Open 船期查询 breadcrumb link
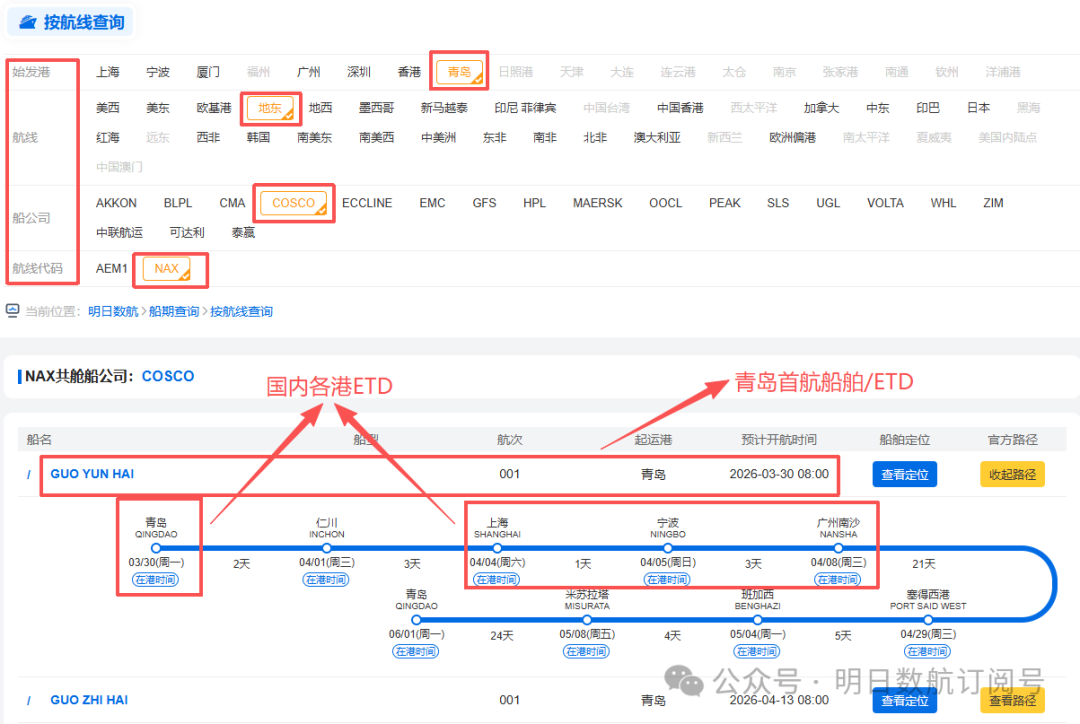Image resolution: width=1080 pixels, height=724 pixels. pyautogui.click(x=172, y=311)
